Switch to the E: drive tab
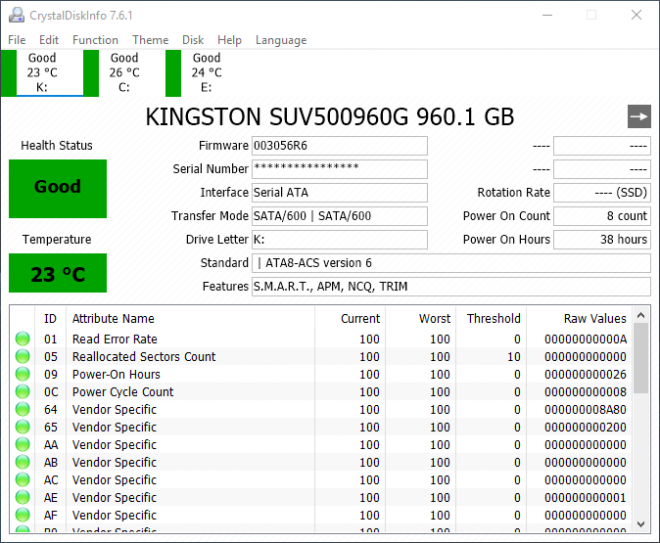 (x=206, y=73)
